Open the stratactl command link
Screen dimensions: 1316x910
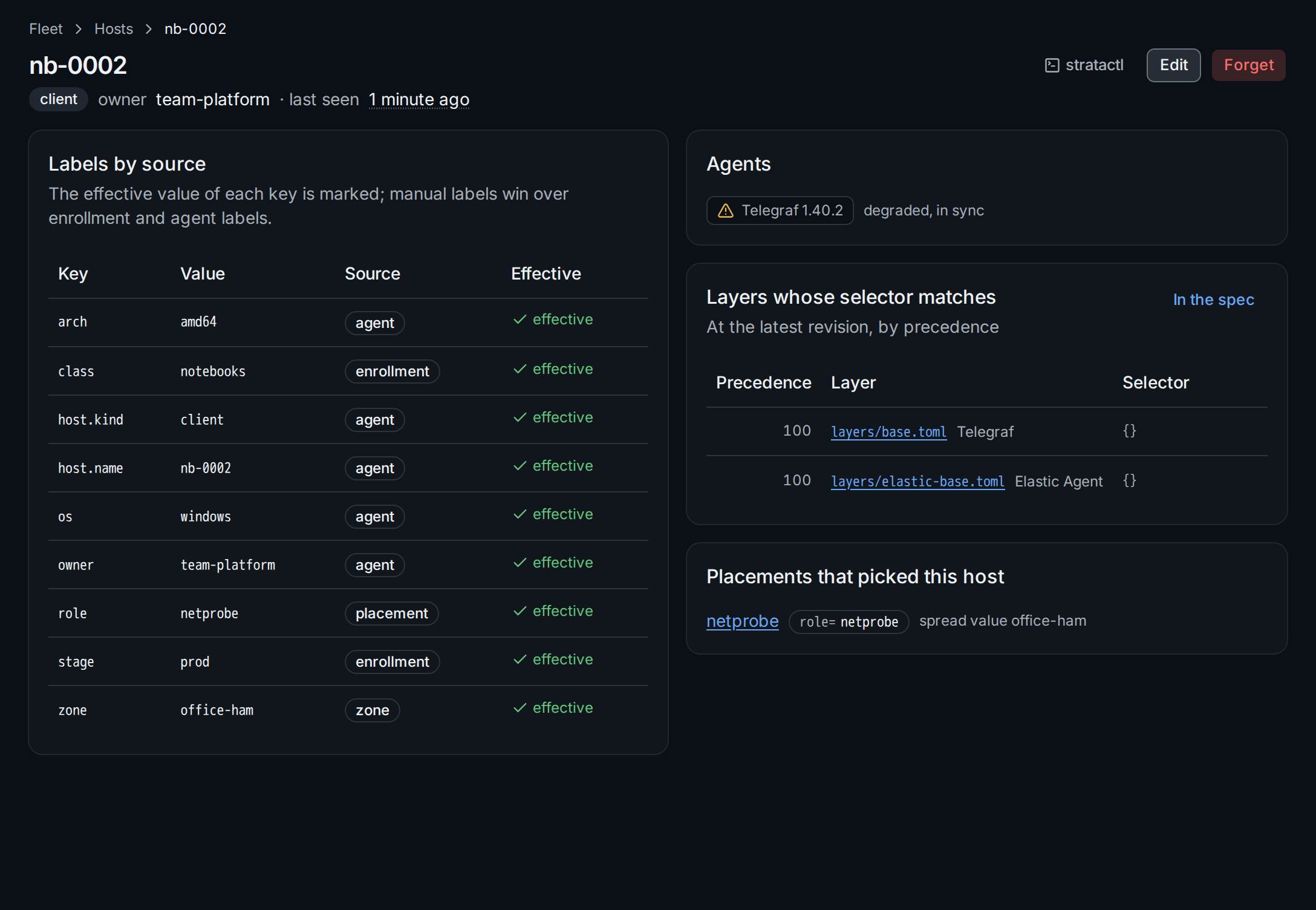1084,65
